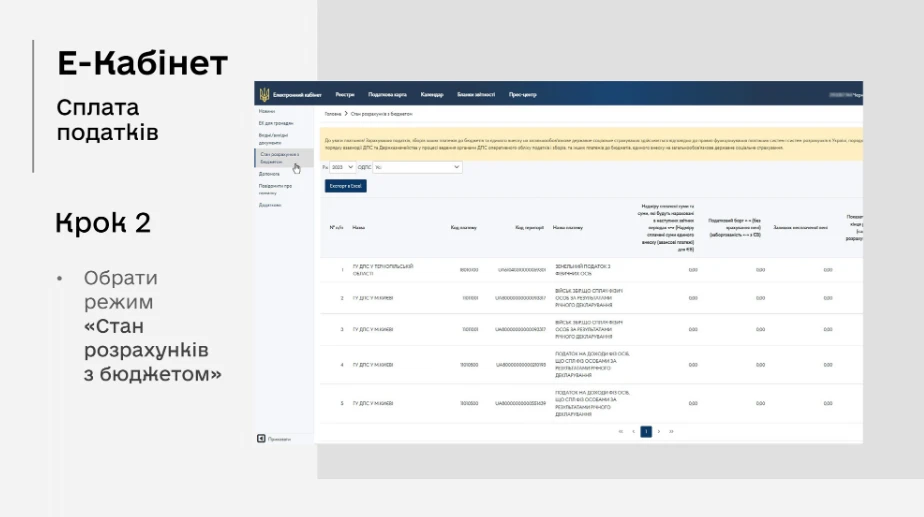Open Бланки звітності in navigation bar
Viewport: 924px width, 517px height.
(x=476, y=94)
